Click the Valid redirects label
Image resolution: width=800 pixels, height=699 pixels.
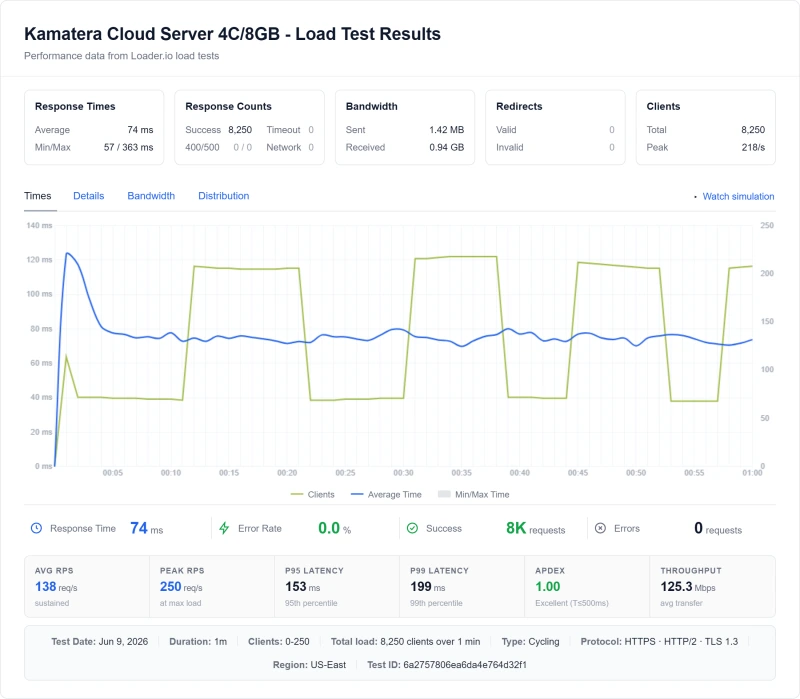[506, 130]
